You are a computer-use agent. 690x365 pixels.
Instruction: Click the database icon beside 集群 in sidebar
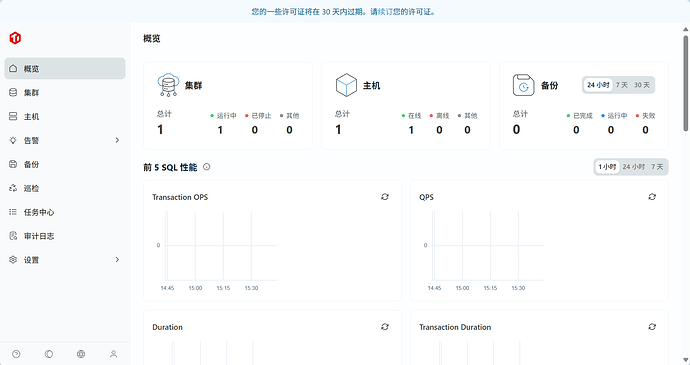click(13, 92)
